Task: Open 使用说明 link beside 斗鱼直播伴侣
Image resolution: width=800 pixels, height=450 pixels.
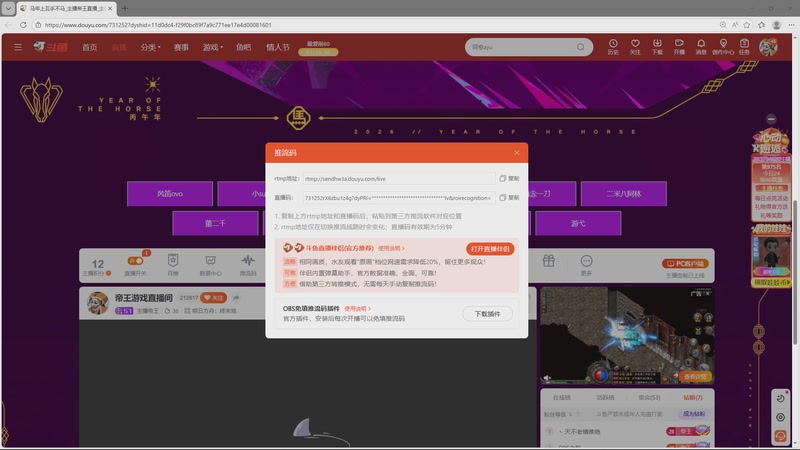Action: point(391,248)
